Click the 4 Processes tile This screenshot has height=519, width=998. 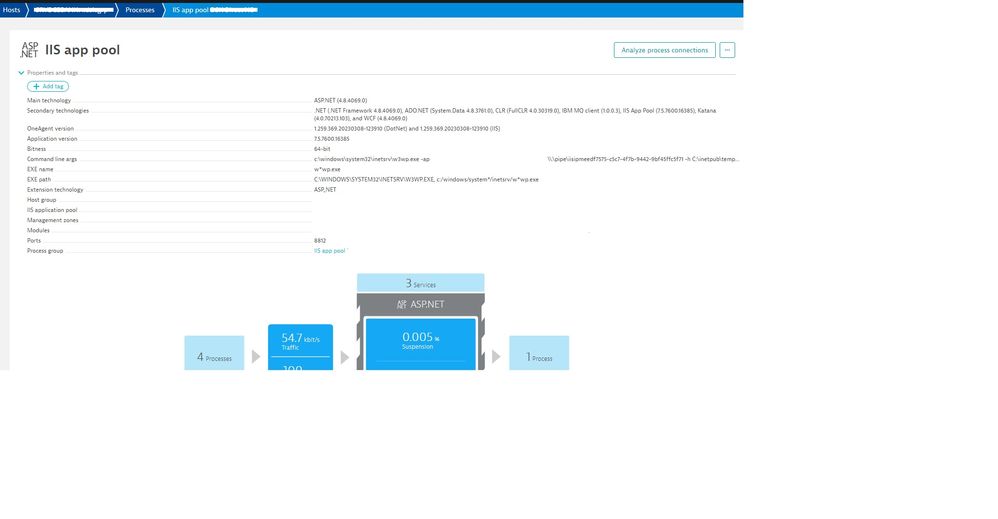click(214, 357)
